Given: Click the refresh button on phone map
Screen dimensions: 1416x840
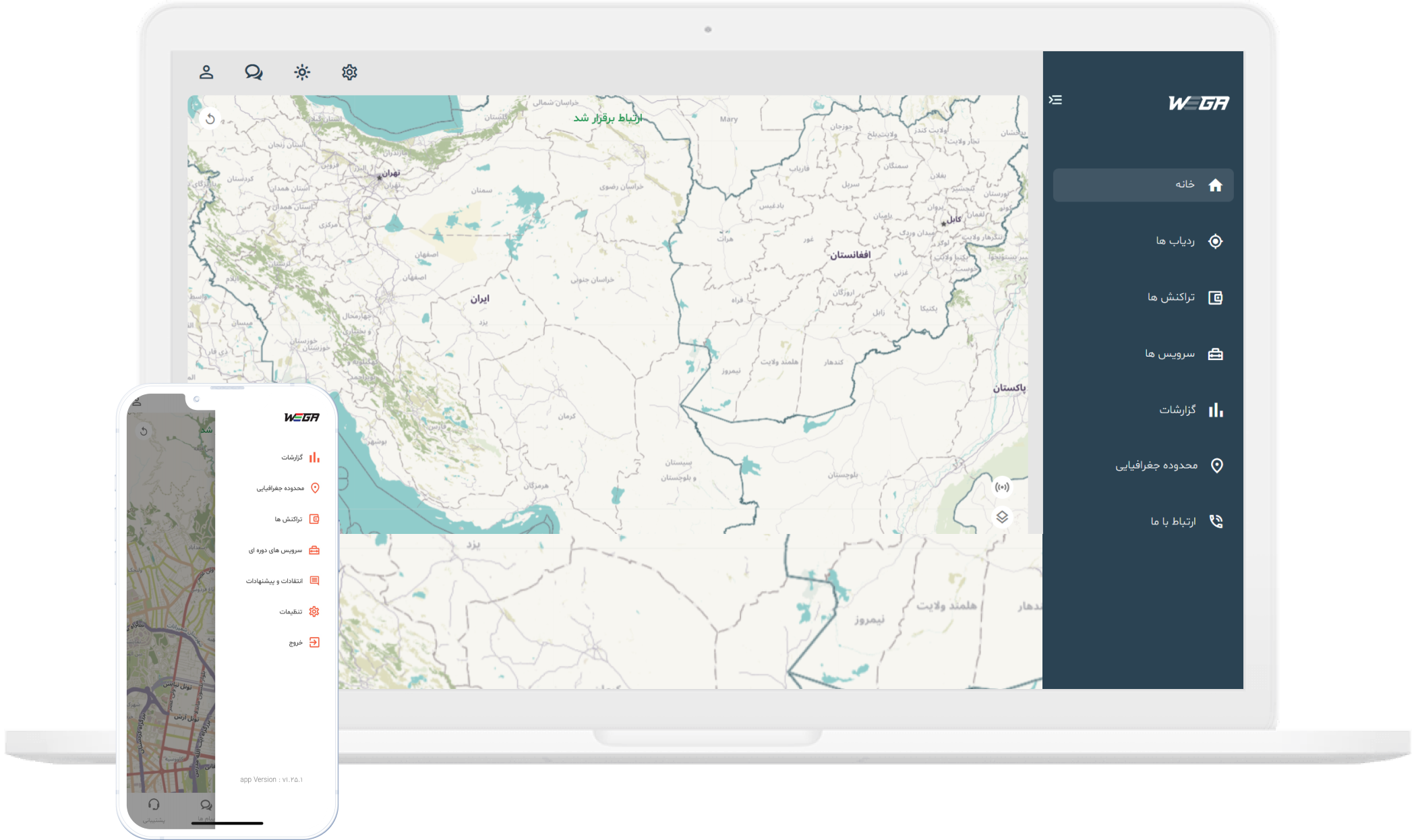Looking at the screenshot, I should click(144, 431).
